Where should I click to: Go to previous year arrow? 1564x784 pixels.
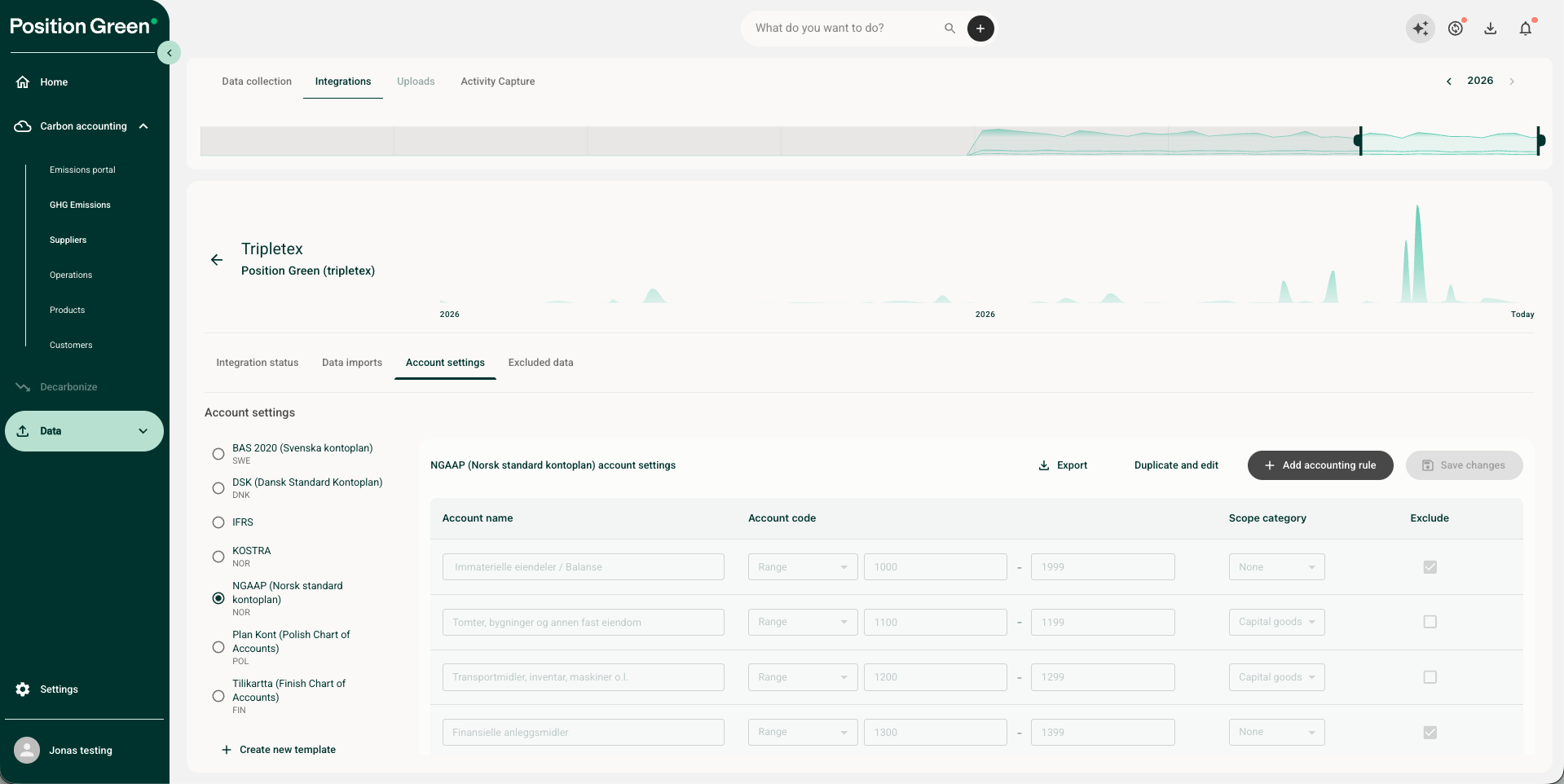1449,81
